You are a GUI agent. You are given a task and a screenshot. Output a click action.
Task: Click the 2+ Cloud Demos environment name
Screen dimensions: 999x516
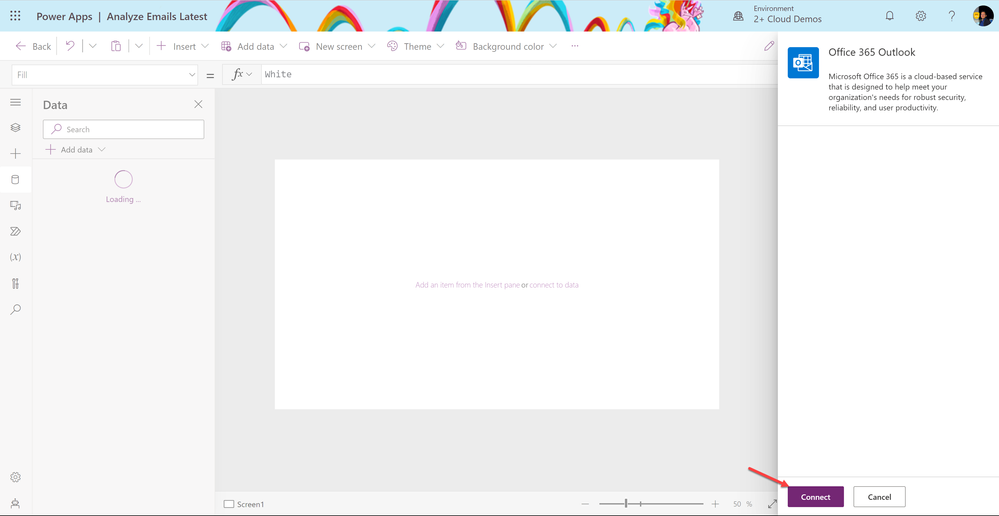tap(787, 19)
